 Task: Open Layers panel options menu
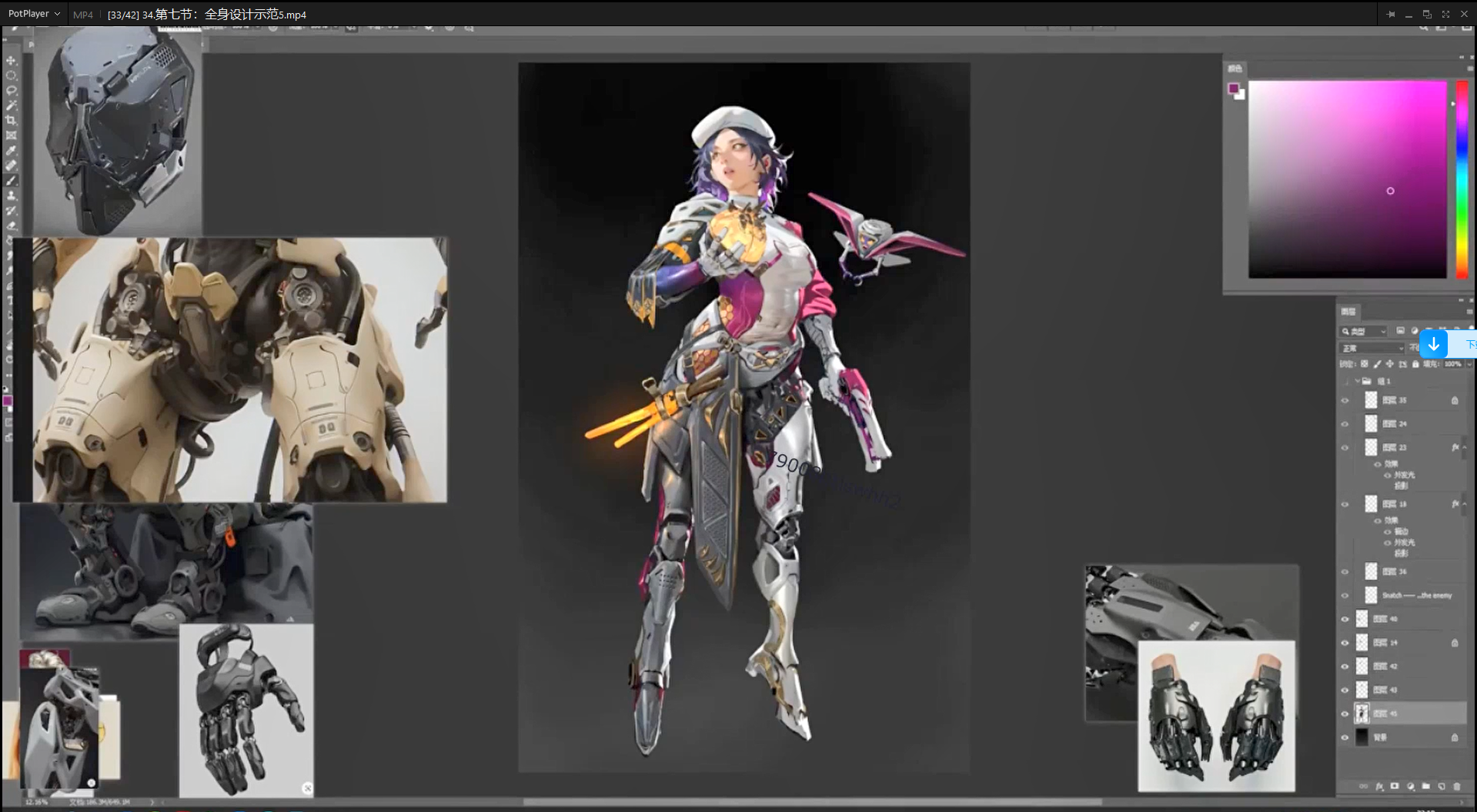[1469, 311]
